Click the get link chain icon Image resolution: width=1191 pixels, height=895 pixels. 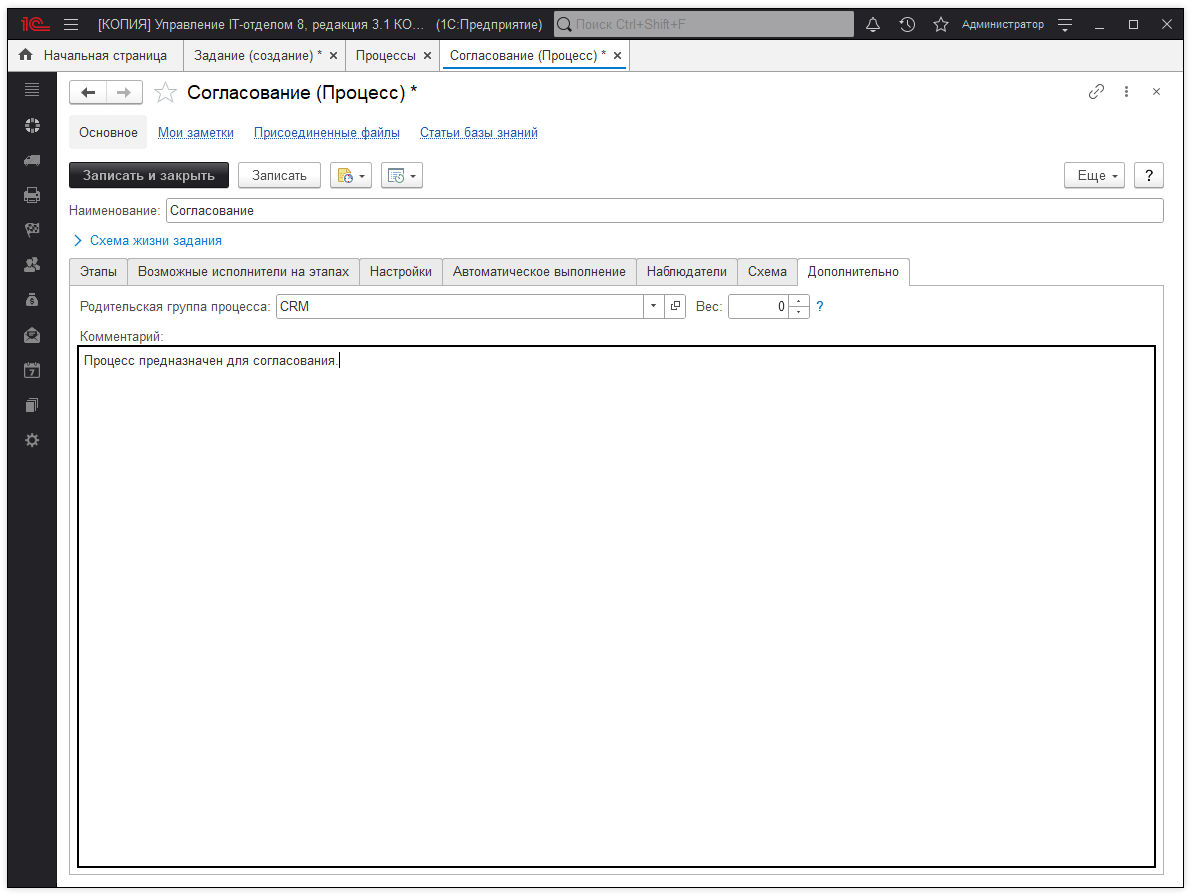[1096, 92]
